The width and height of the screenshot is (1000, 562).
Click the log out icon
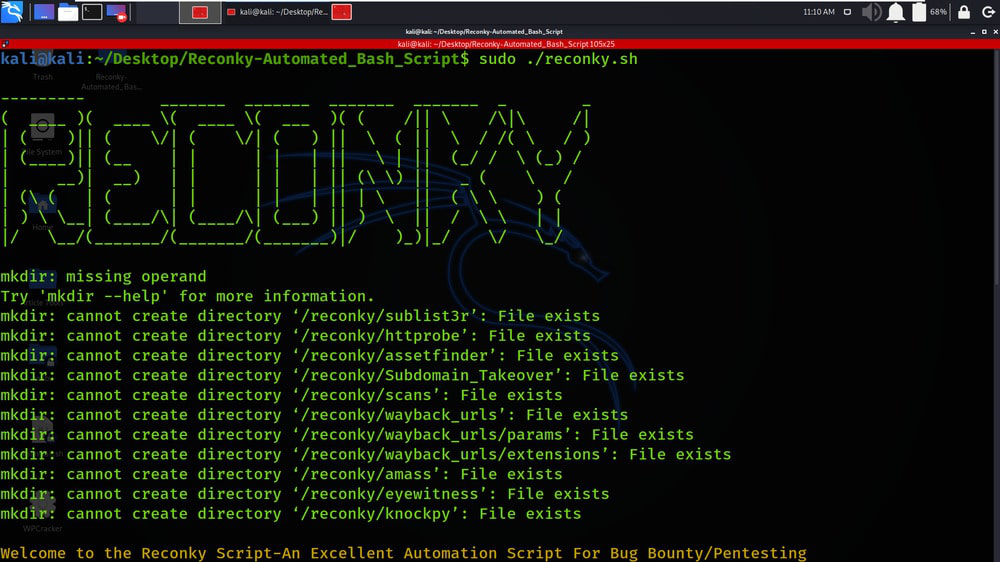point(988,12)
